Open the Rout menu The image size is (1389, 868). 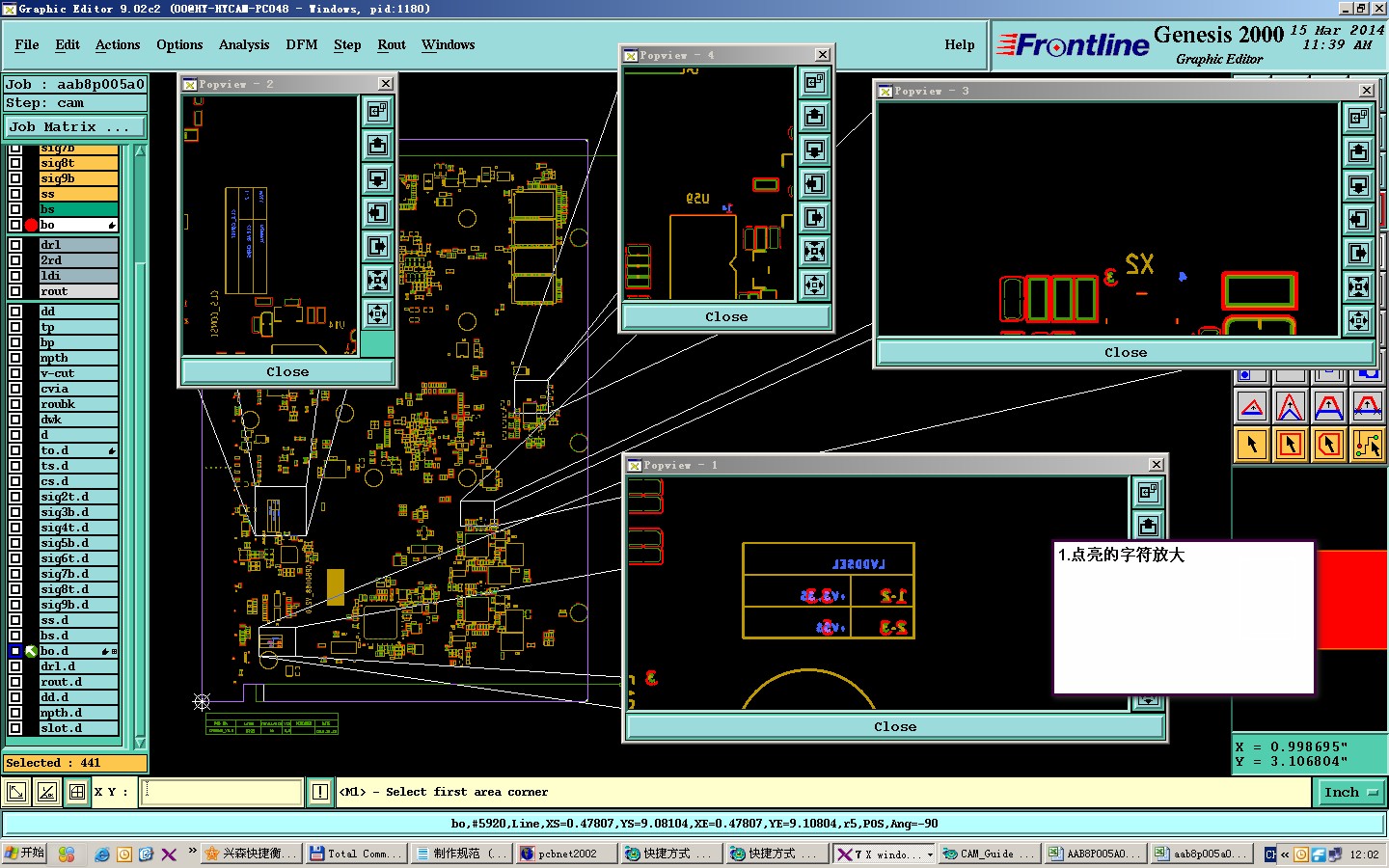[392, 44]
